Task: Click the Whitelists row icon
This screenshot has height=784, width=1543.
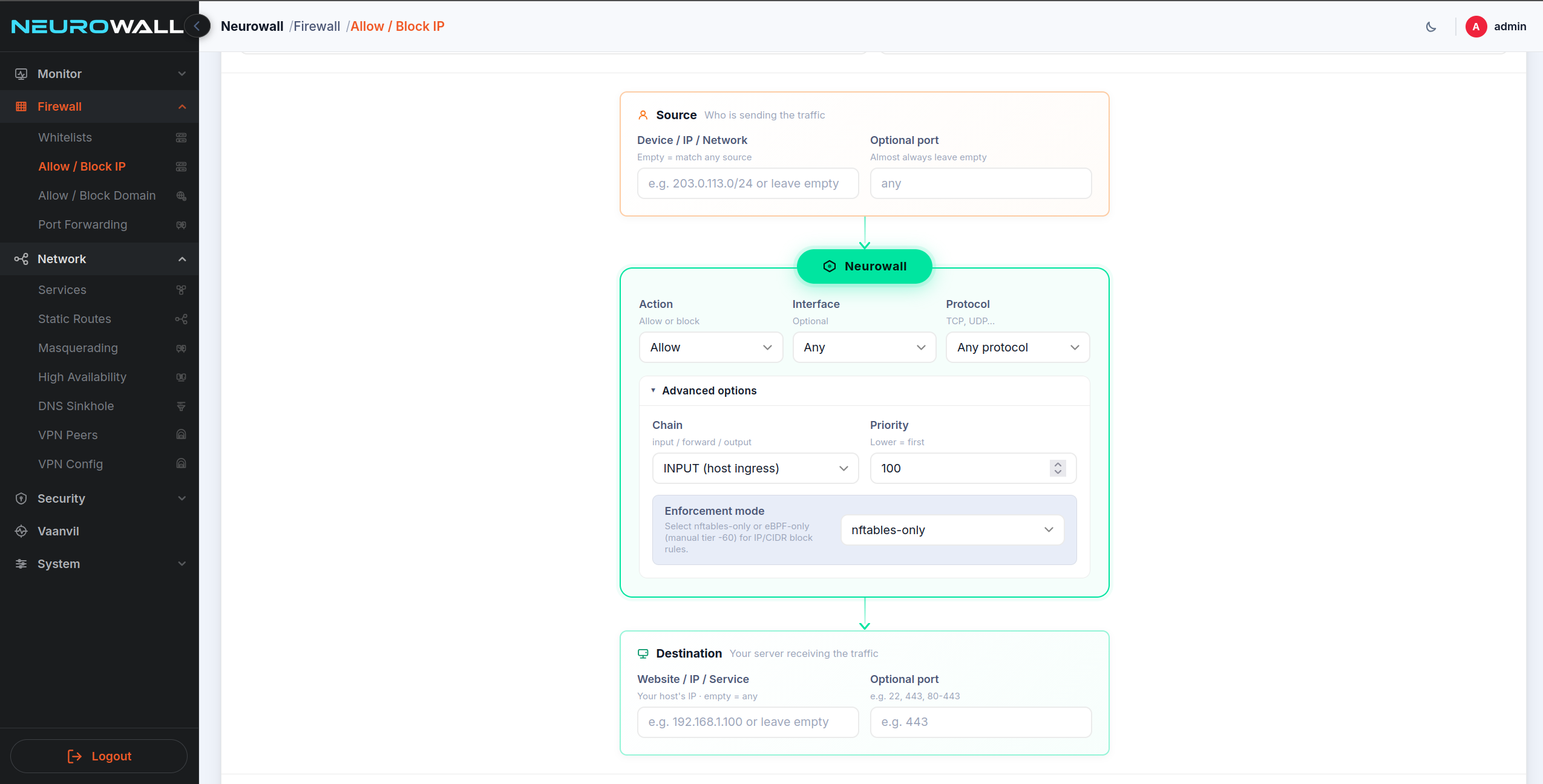Action: click(181, 138)
